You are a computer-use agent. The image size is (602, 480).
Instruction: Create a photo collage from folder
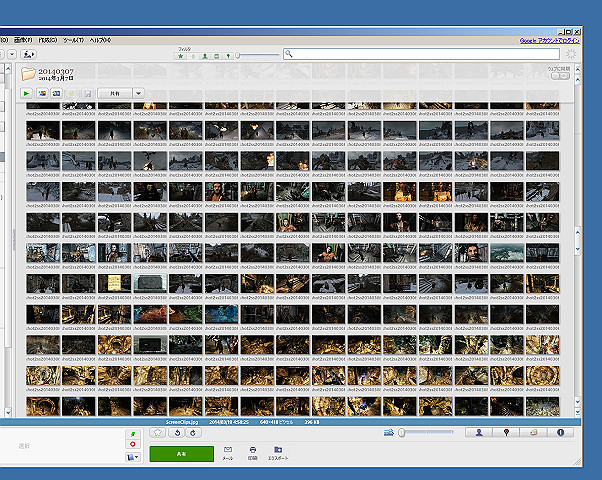tap(42, 93)
